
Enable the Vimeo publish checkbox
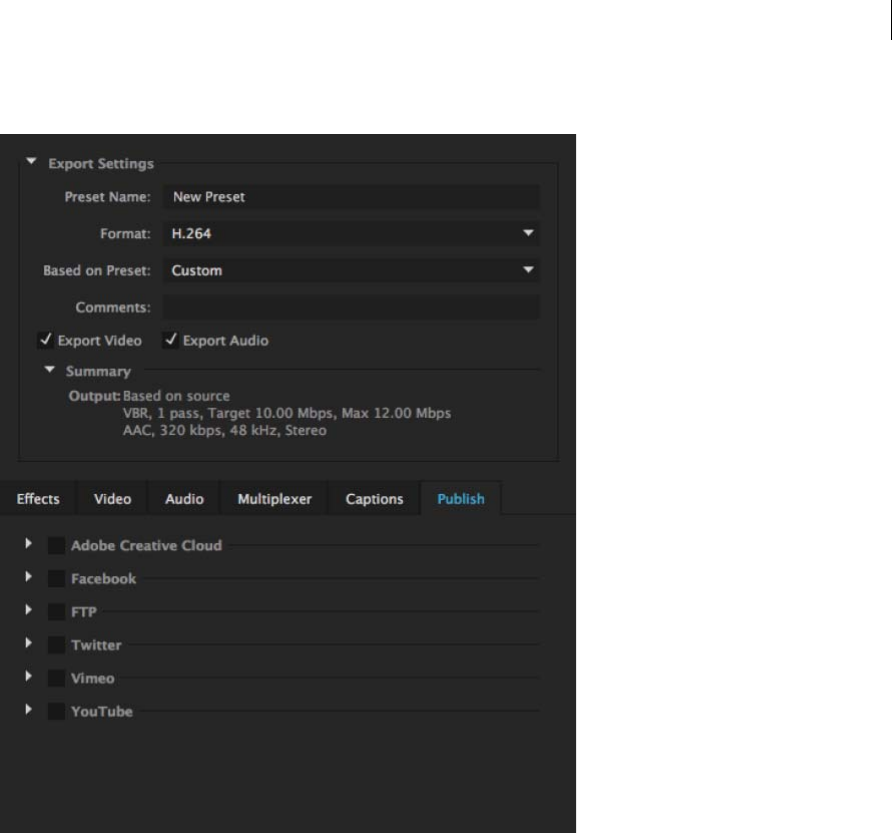point(56,678)
